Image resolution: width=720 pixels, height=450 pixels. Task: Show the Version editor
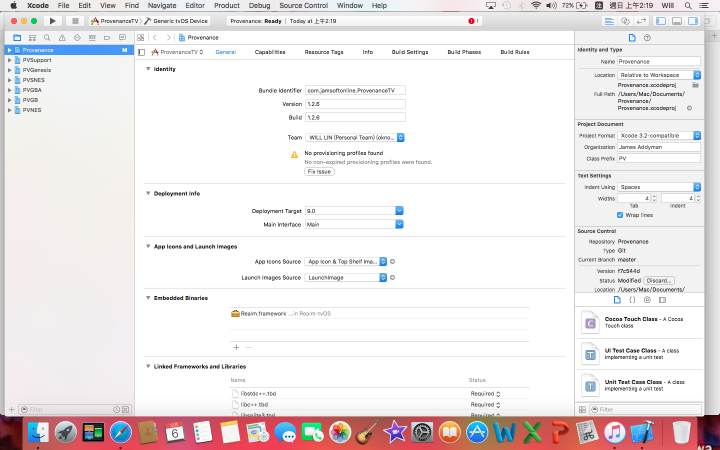coord(641,21)
